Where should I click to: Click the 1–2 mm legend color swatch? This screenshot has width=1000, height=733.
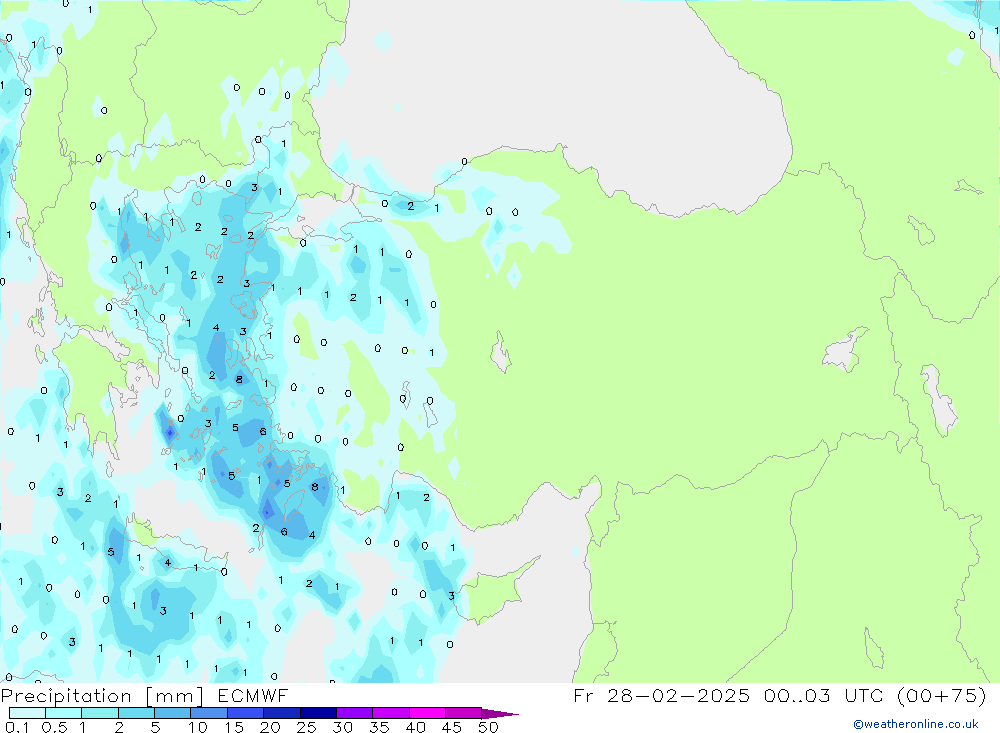click(x=99, y=713)
